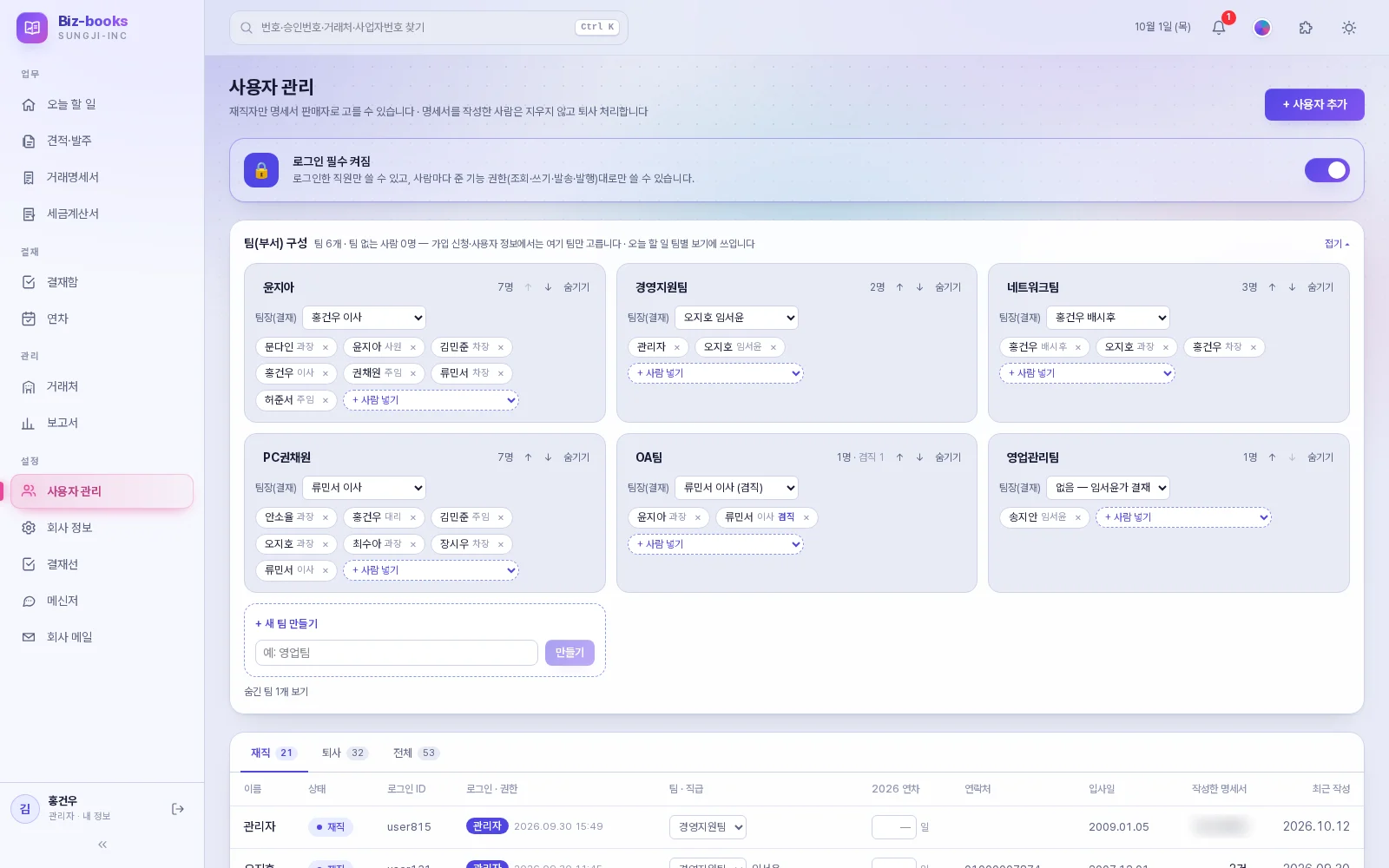Viewport: 1389px width, 868px height.
Task: Switch to the 퇴사 32 tab
Action: click(x=345, y=753)
